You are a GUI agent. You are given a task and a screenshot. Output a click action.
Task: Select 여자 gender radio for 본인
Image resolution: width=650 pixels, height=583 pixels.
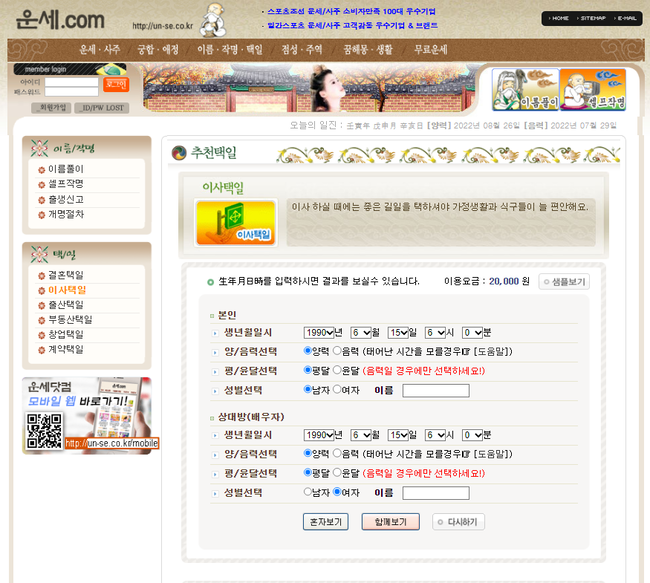click(x=337, y=390)
